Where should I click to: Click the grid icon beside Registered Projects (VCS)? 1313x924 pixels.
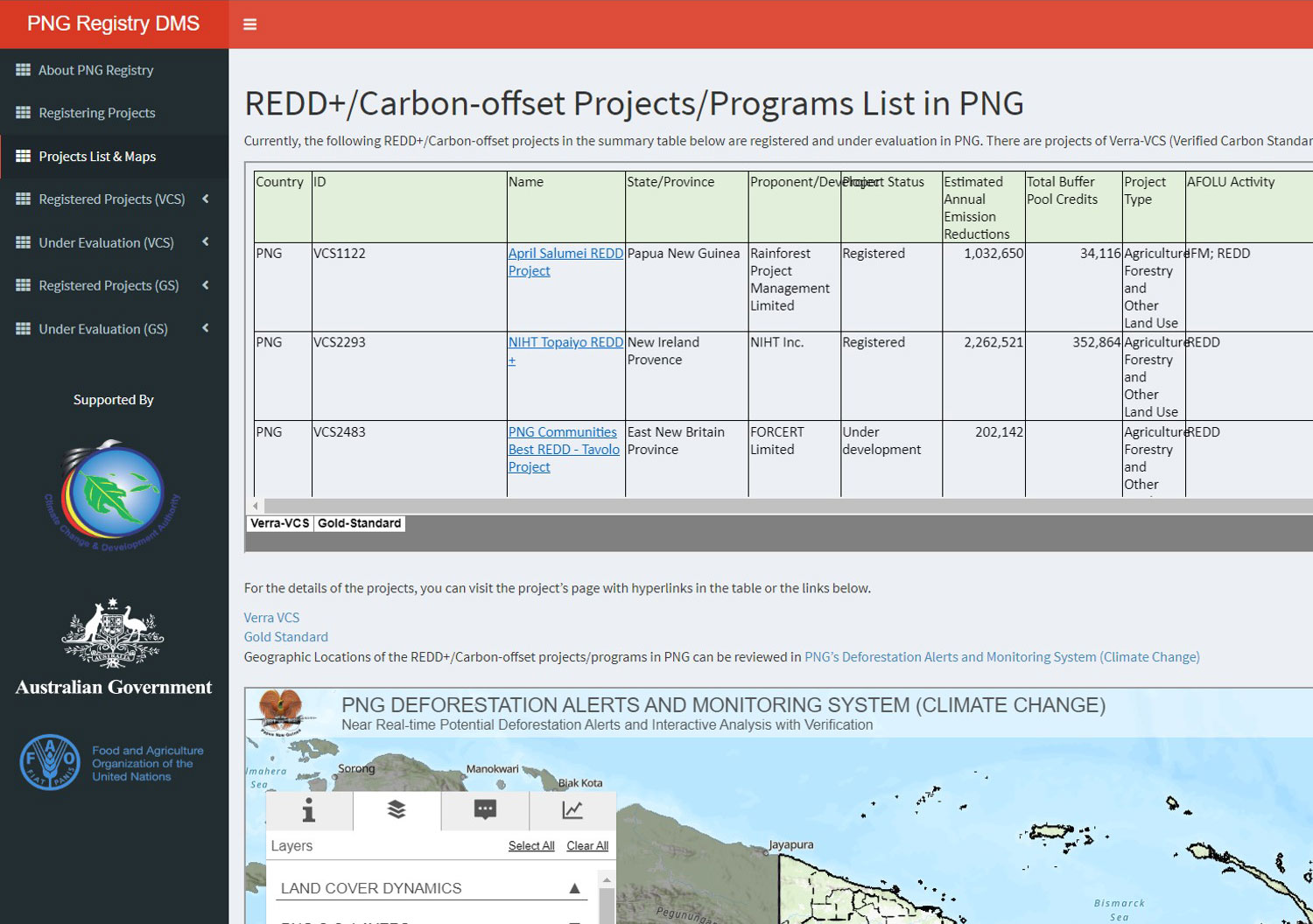[24, 199]
